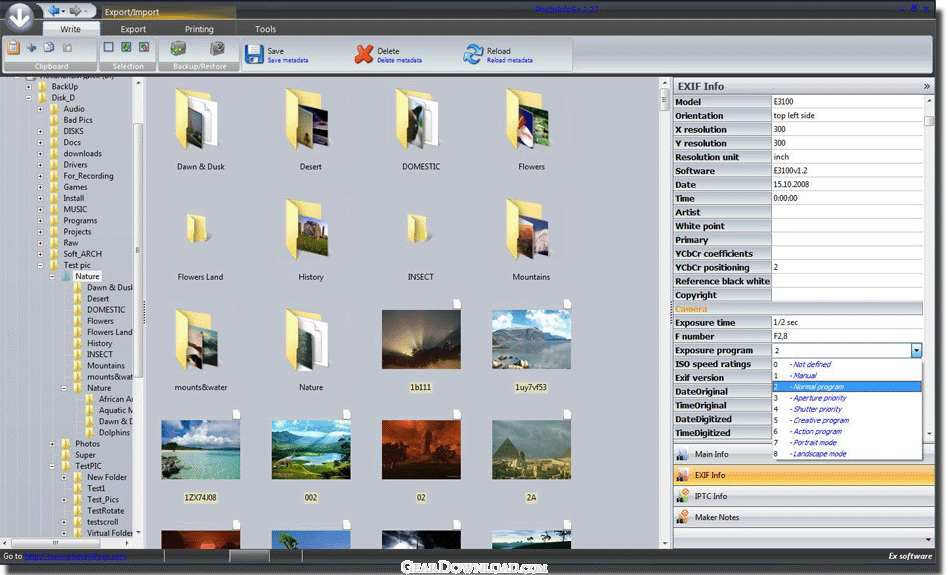Collapse the Test pic tree node

[41, 265]
